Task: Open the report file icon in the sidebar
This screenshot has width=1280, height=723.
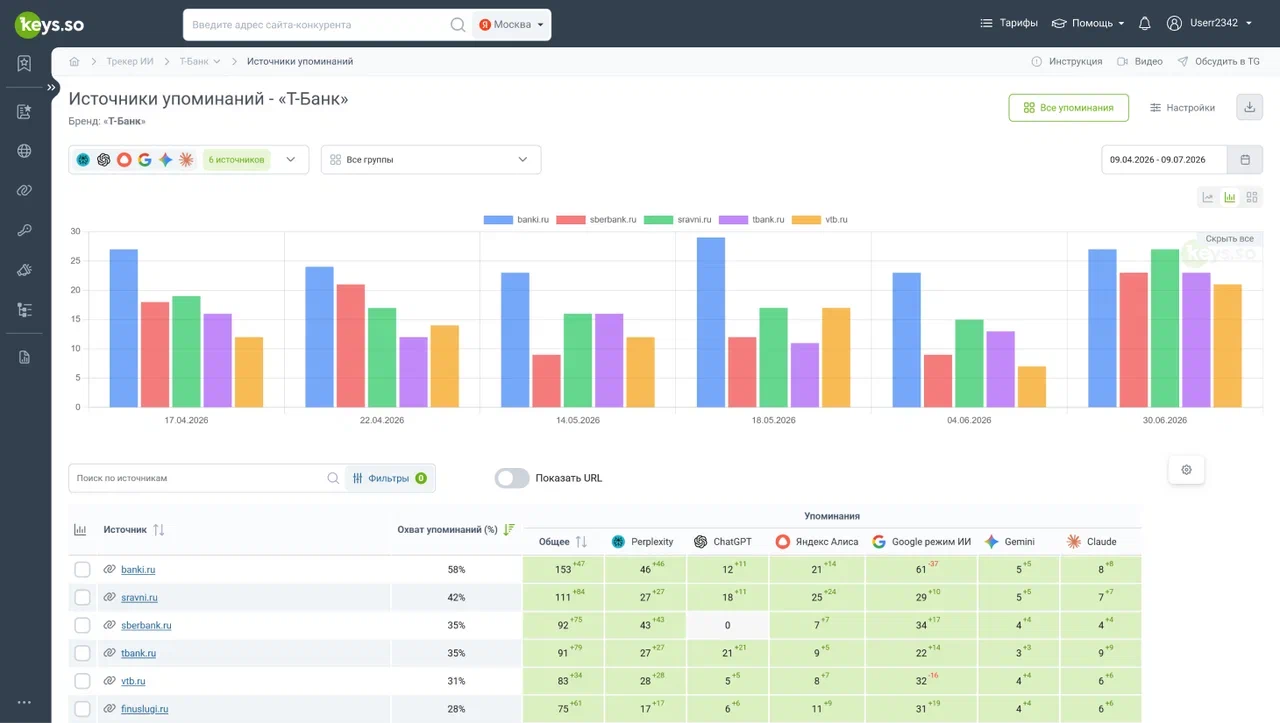Action: click(x=24, y=357)
